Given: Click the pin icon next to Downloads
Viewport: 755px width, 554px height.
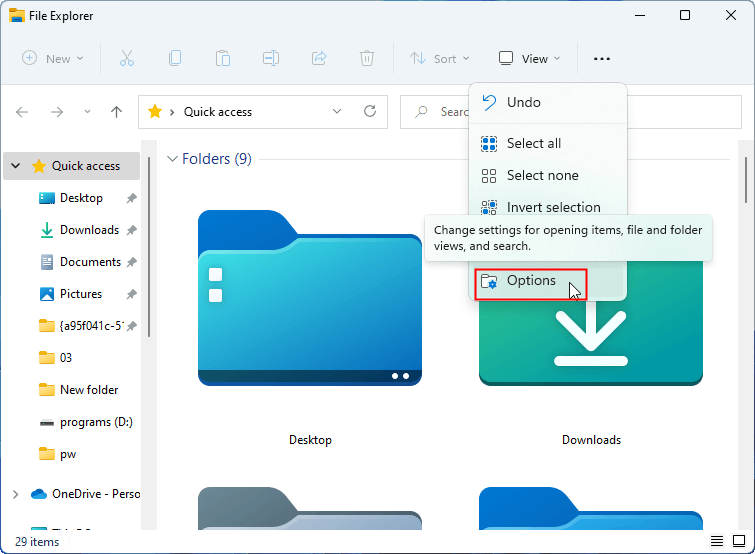Looking at the screenshot, I should 131,230.
